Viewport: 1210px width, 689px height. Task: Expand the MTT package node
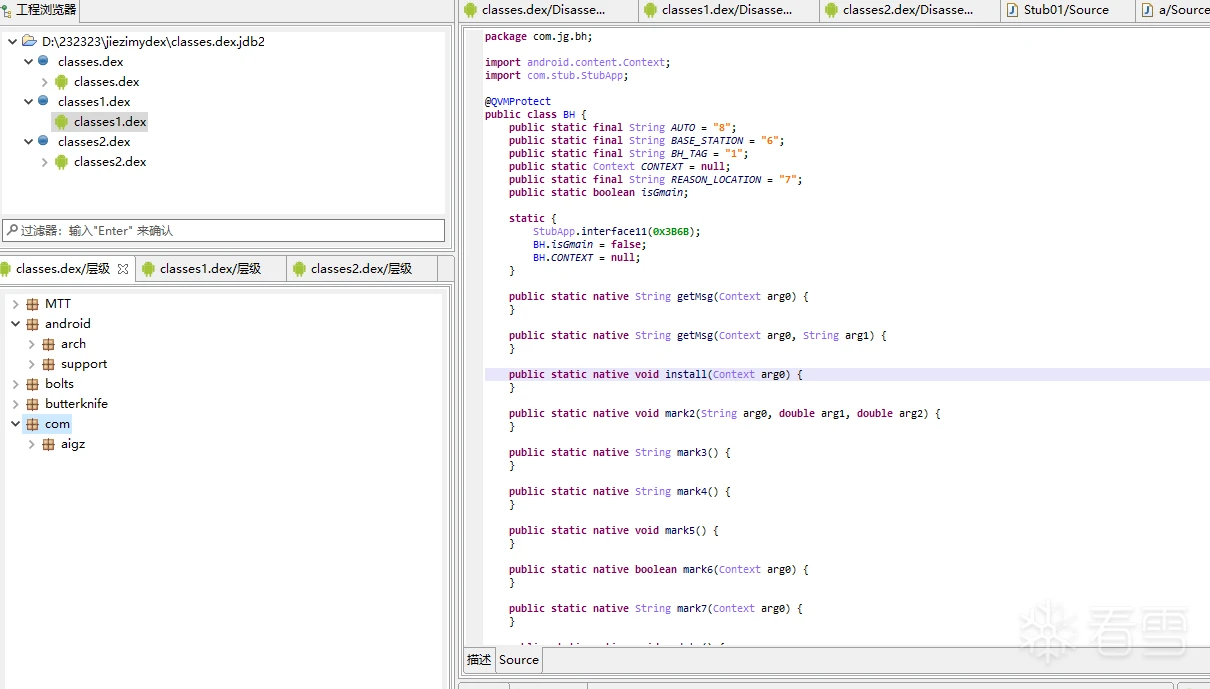[x=16, y=304]
